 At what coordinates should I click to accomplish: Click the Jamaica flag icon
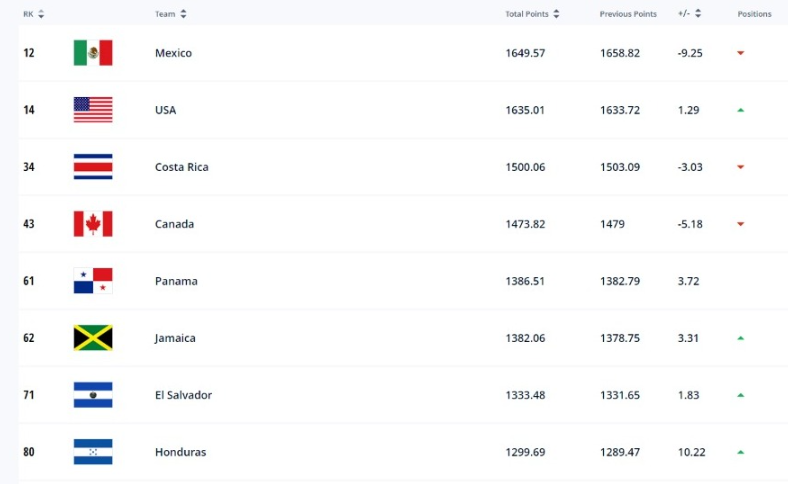(93, 338)
